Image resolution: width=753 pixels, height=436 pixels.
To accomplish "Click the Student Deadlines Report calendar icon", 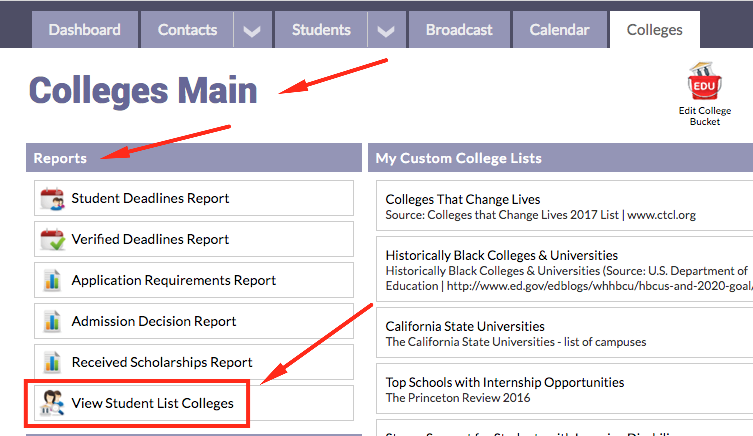I will pyautogui.click(x=52, y=198).
